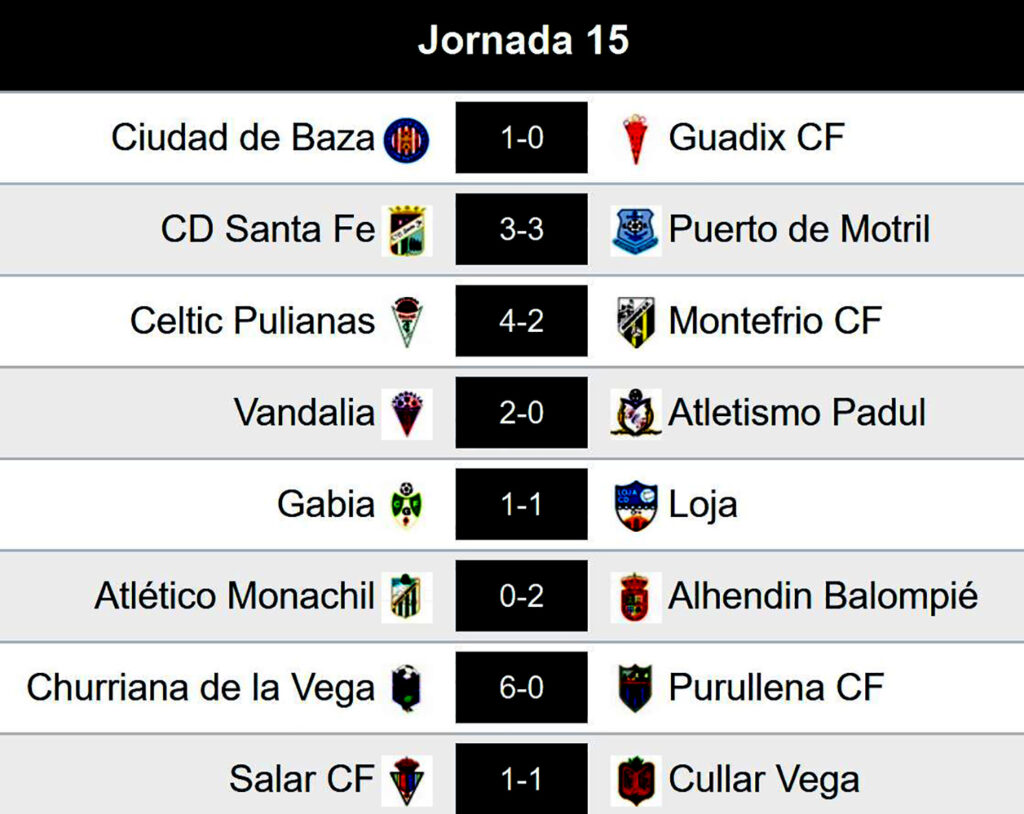Open the Jornada 15 header
The height and width of the screenshot is (814, 1024).
(x=522, y=41)
